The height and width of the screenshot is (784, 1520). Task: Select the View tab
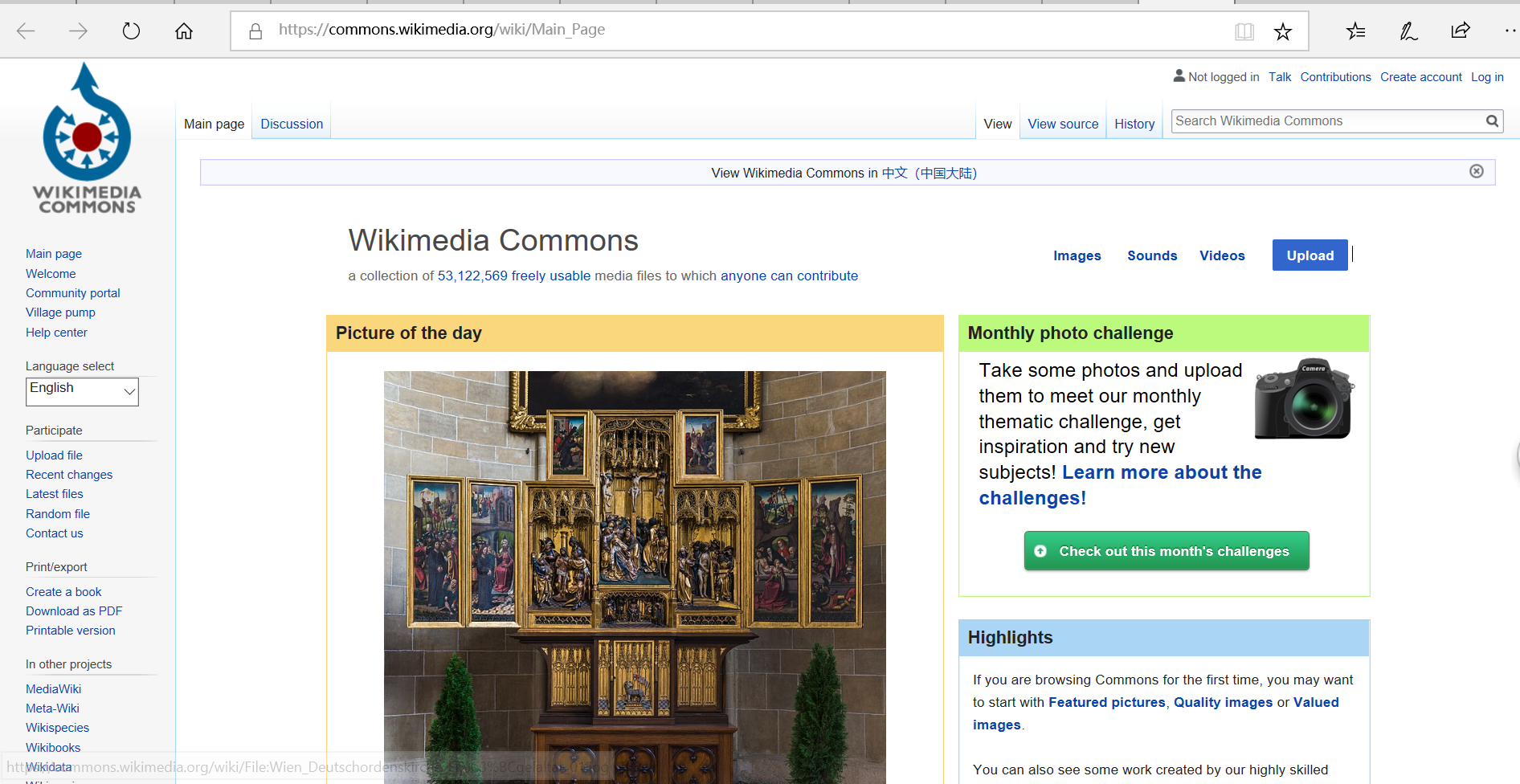998,124
